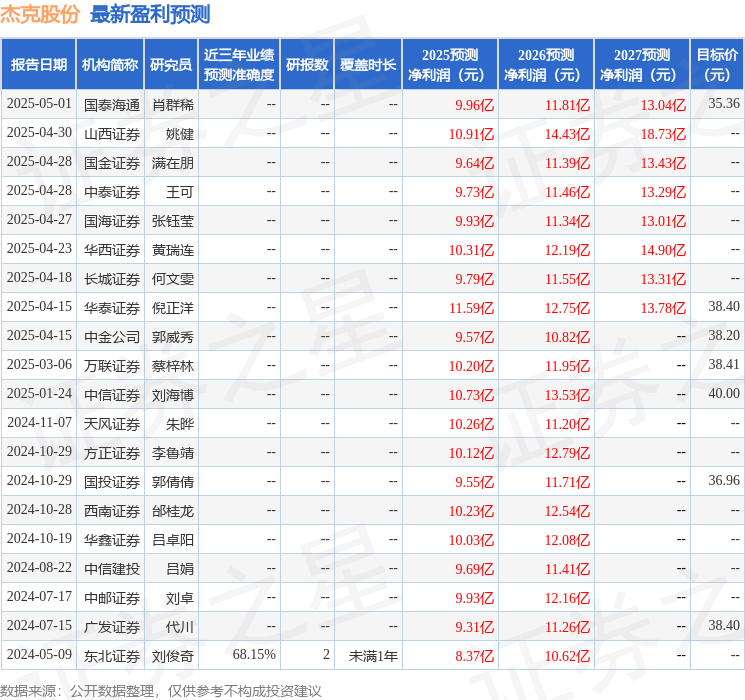Screen dimensions: 745x700
Task: Click analyst name 刘海博
Action: [x=173, y=395]
